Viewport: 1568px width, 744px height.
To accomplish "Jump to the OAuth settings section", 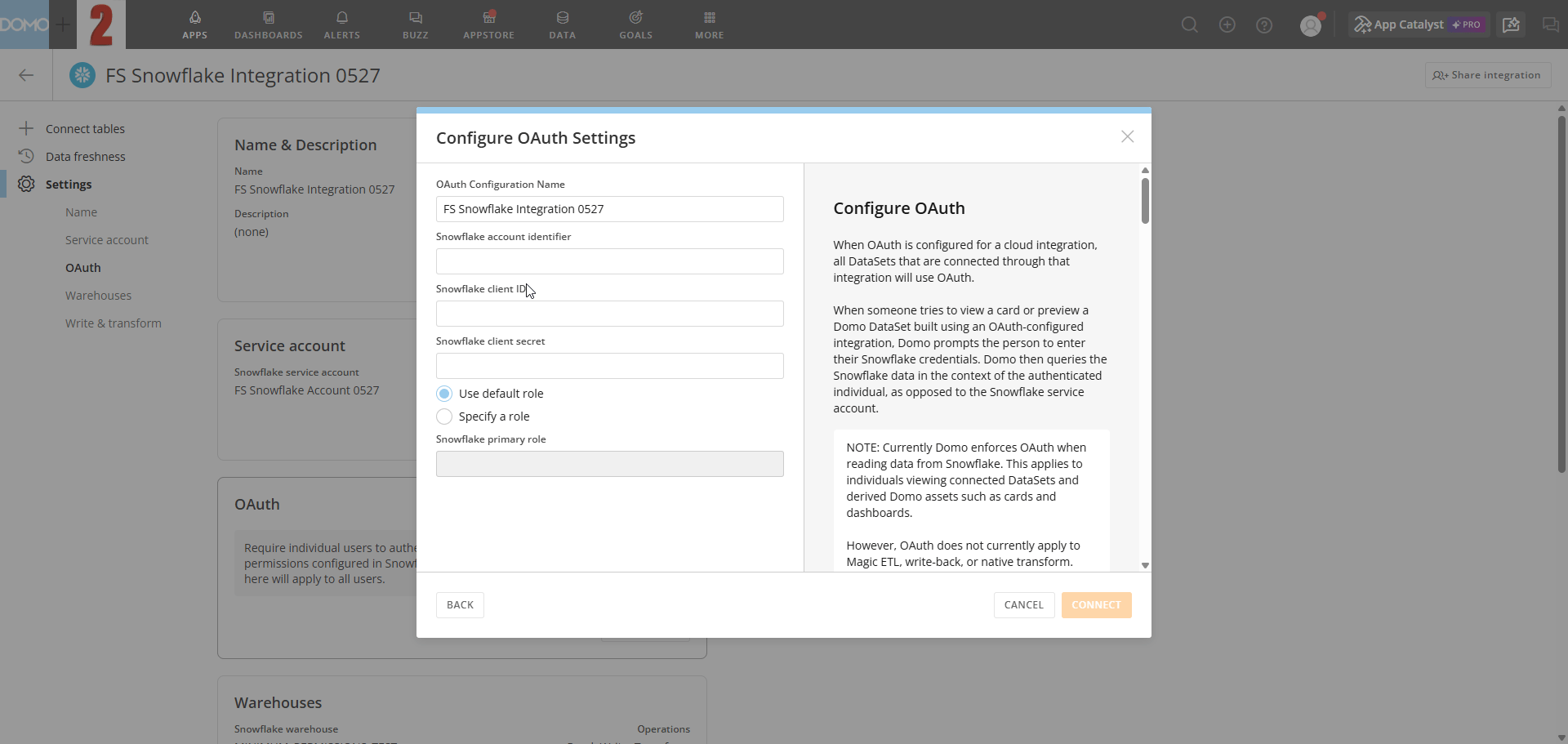I will click(83, 268).
